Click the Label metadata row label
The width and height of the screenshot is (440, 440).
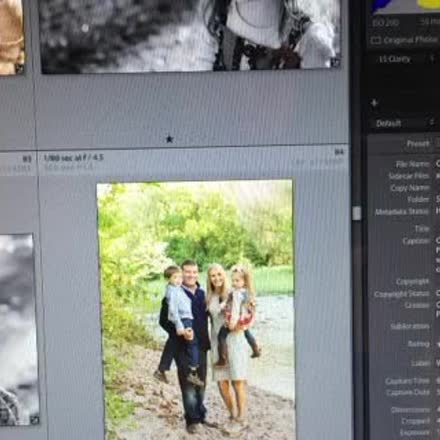coord(421,363)
